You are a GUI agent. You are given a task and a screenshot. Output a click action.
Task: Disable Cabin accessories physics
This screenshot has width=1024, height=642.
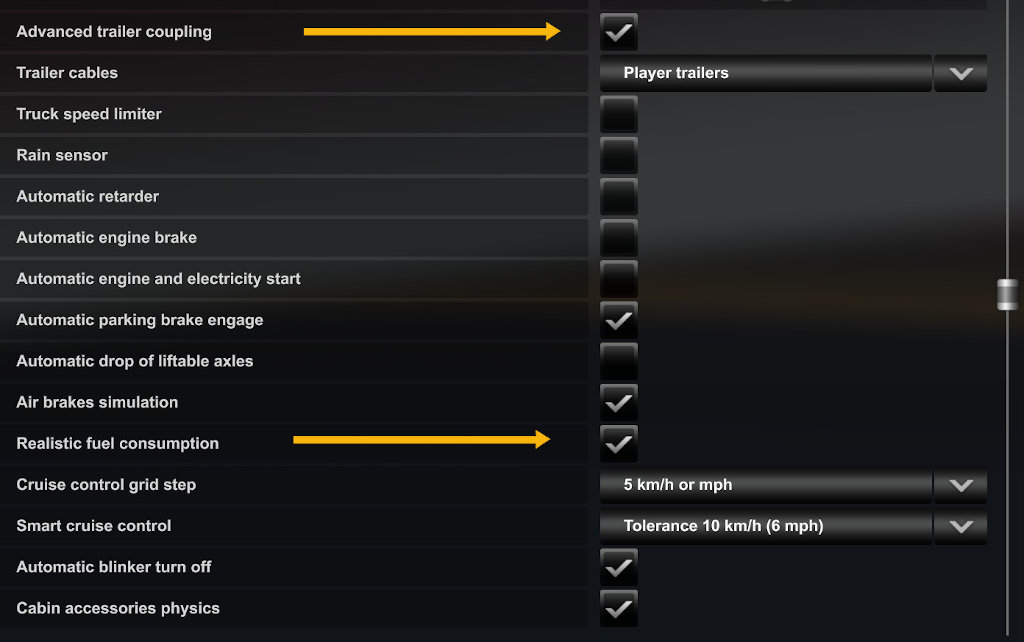click(x=618, y=607)
